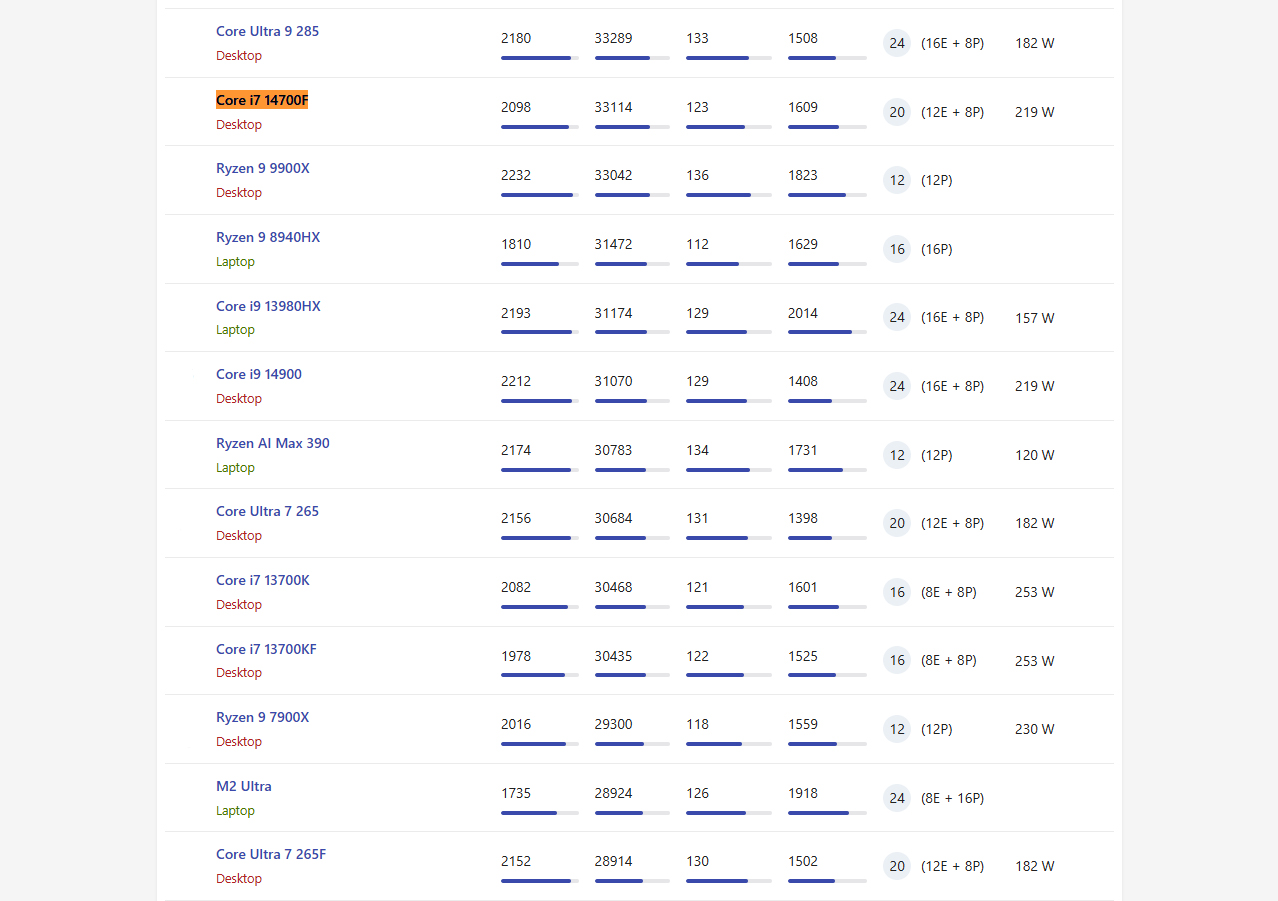The image size is (1278, 901).
Task: Open the Ryzen AI Max 390 page
Action: tap(273, 443)
